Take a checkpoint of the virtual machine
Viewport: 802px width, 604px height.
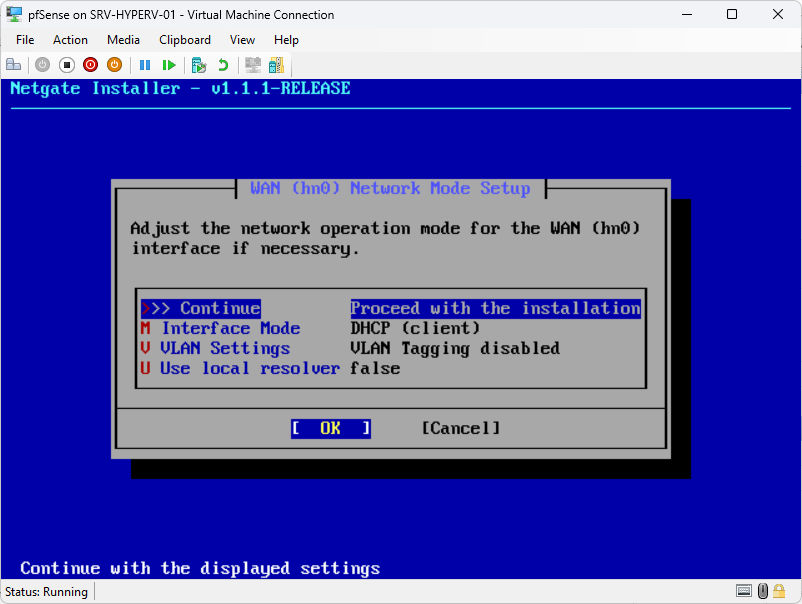[x=198, y=64]
